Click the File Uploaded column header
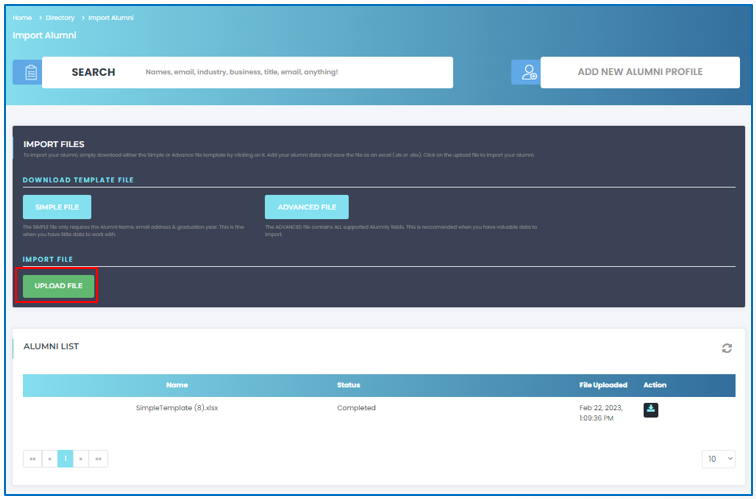This screenshot has height=499, width=756. coord(603,385)
